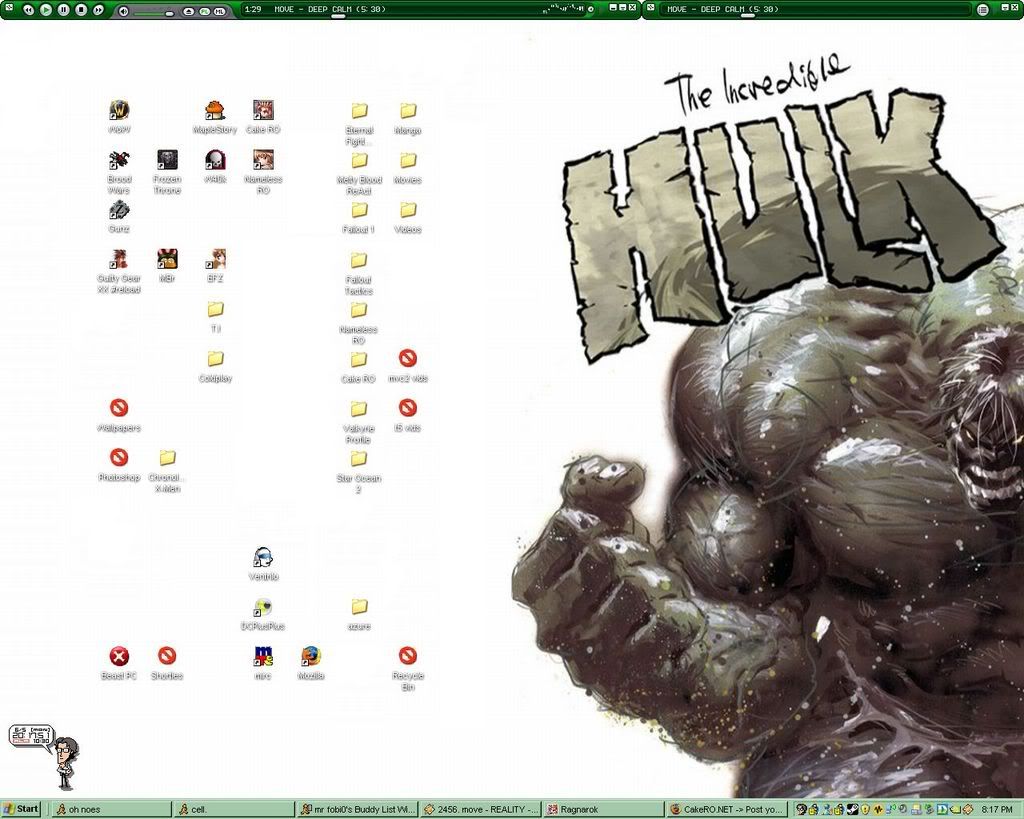
Task: Toggle the PL playlist button
Action: pyautogui.click(x=204, y=12)
